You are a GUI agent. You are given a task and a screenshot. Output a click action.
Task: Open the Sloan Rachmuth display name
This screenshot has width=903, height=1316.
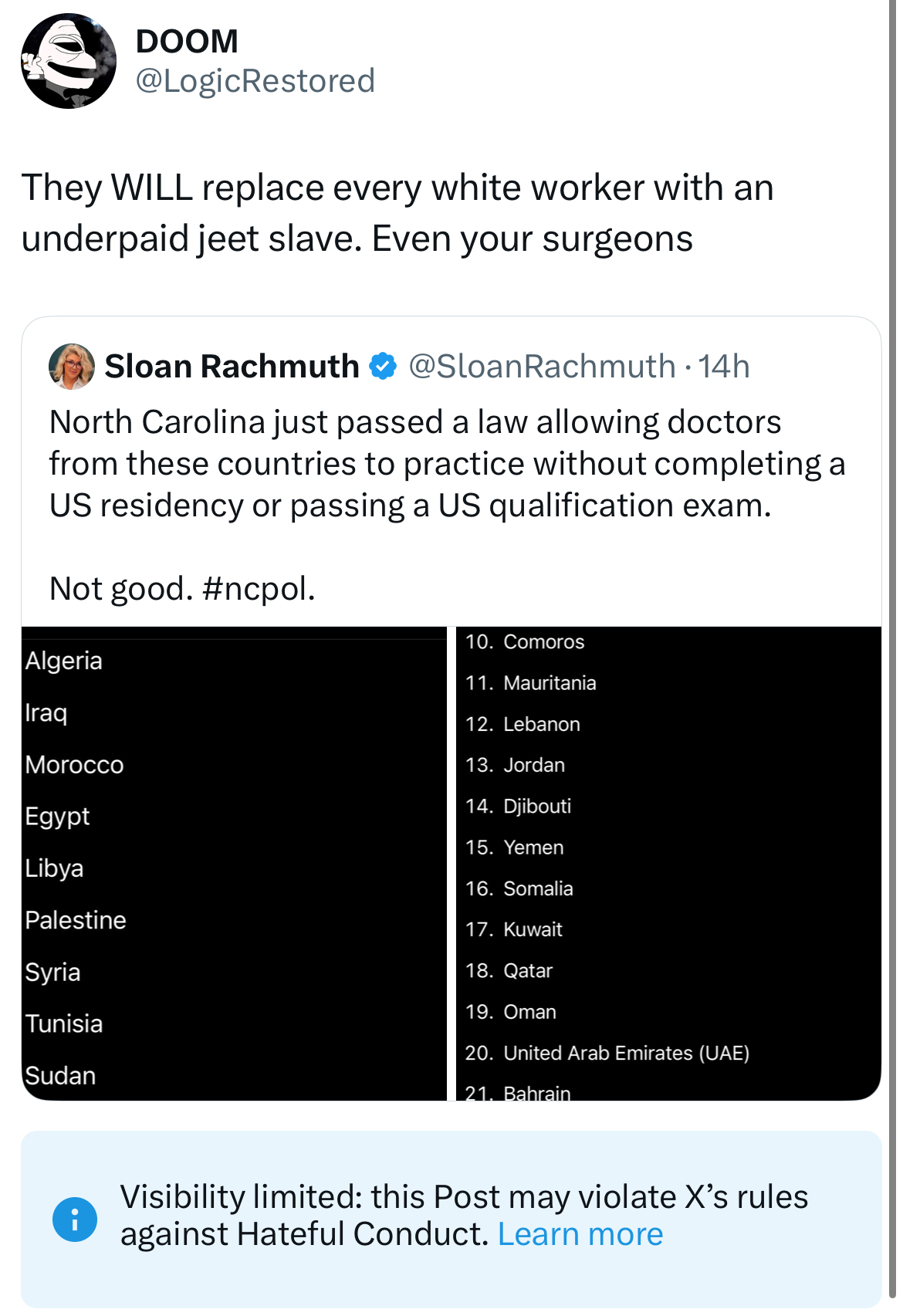pyautogui.click(x=232, y=366)
